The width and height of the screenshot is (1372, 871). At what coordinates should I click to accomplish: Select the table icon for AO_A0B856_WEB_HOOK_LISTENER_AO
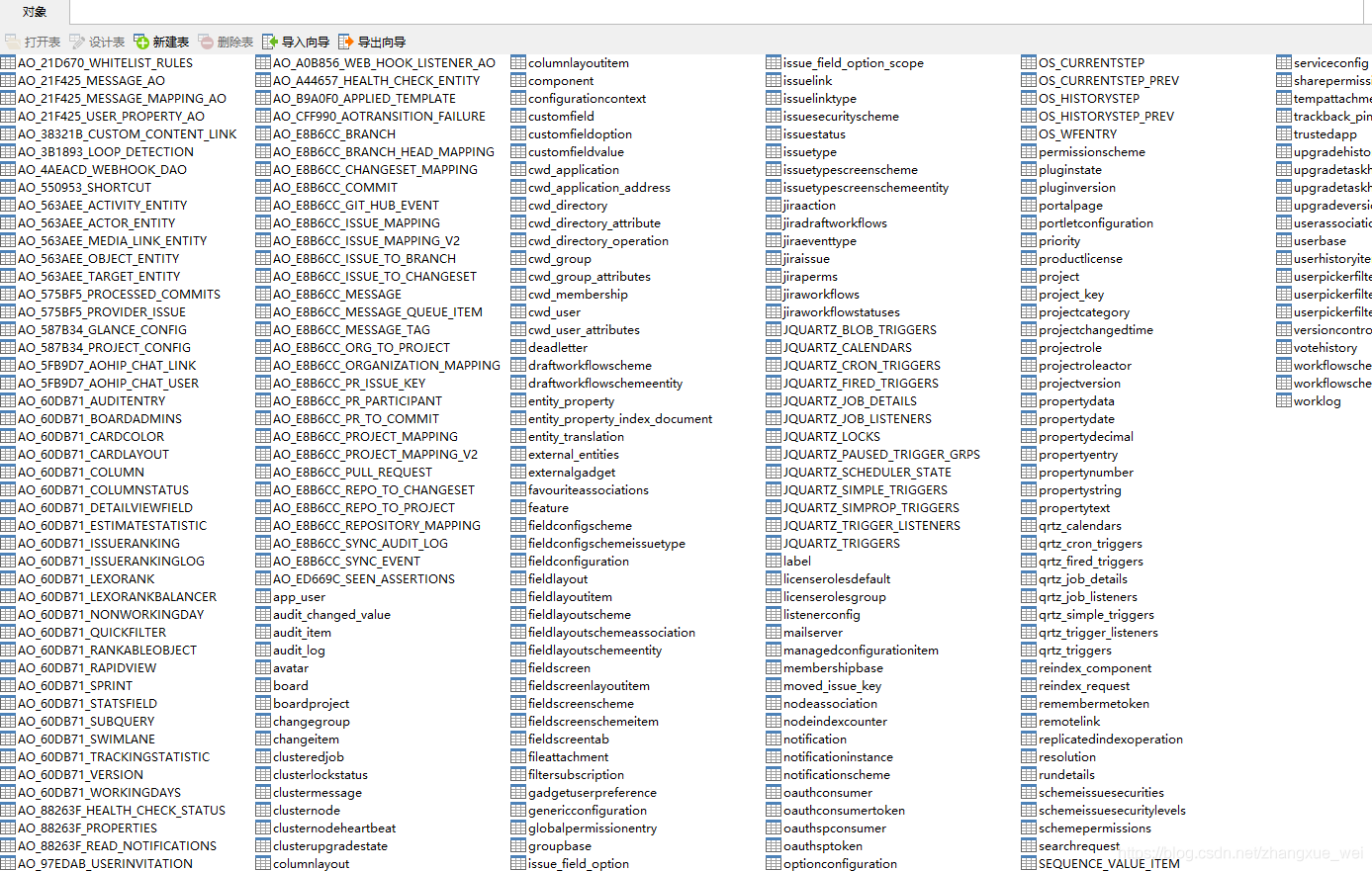click(263, 62)
